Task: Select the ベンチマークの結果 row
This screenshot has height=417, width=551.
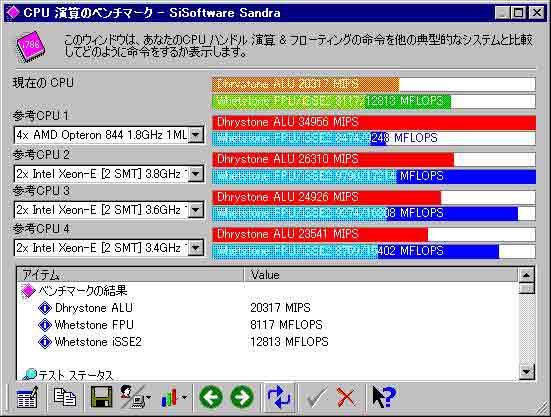Action: 83,291
